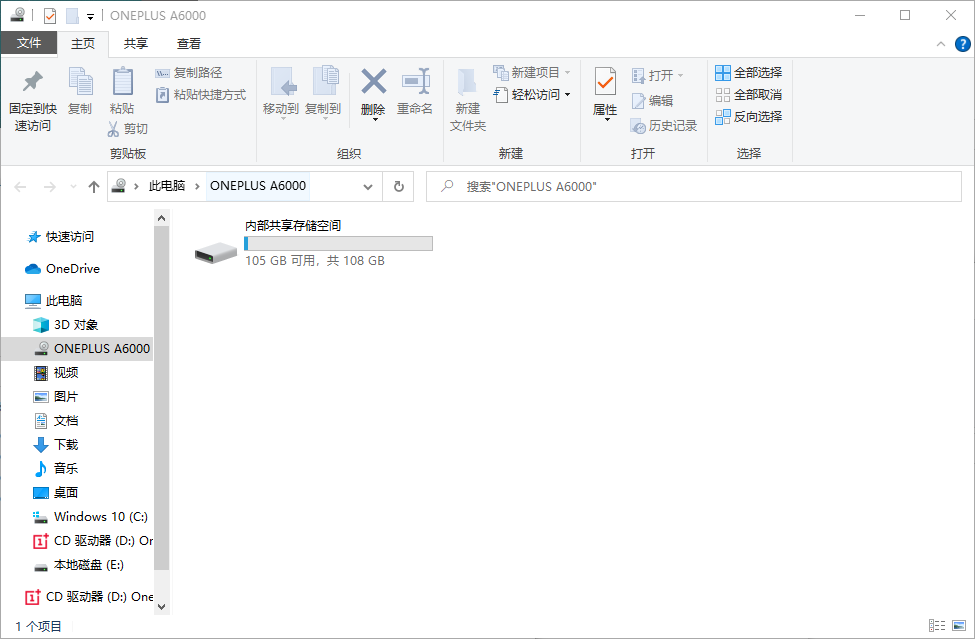Click the internal storage drive icon
The image size is (975, 639).
[216, 252]
